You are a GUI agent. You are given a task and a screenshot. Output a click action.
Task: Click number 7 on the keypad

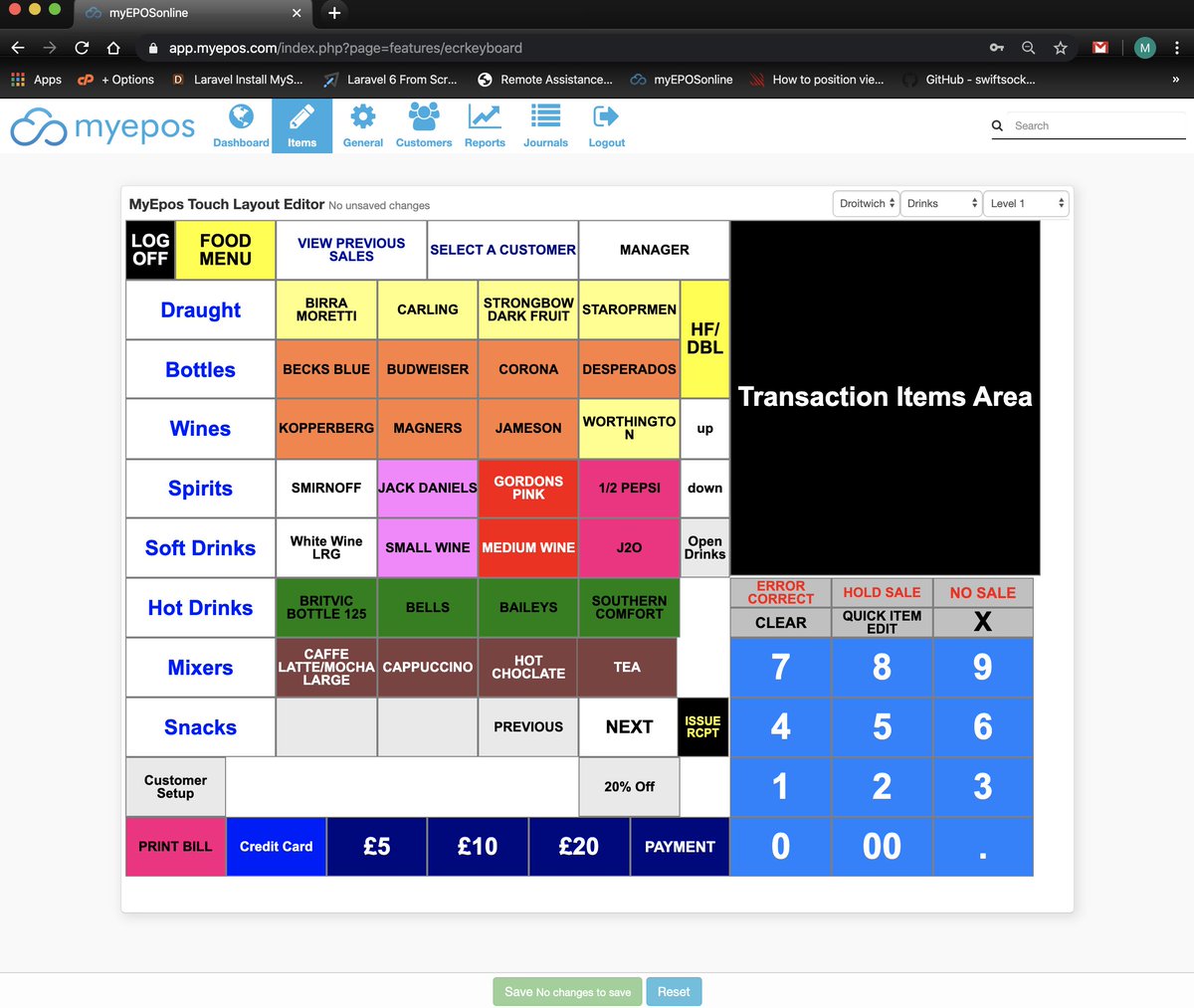[781, 667]
